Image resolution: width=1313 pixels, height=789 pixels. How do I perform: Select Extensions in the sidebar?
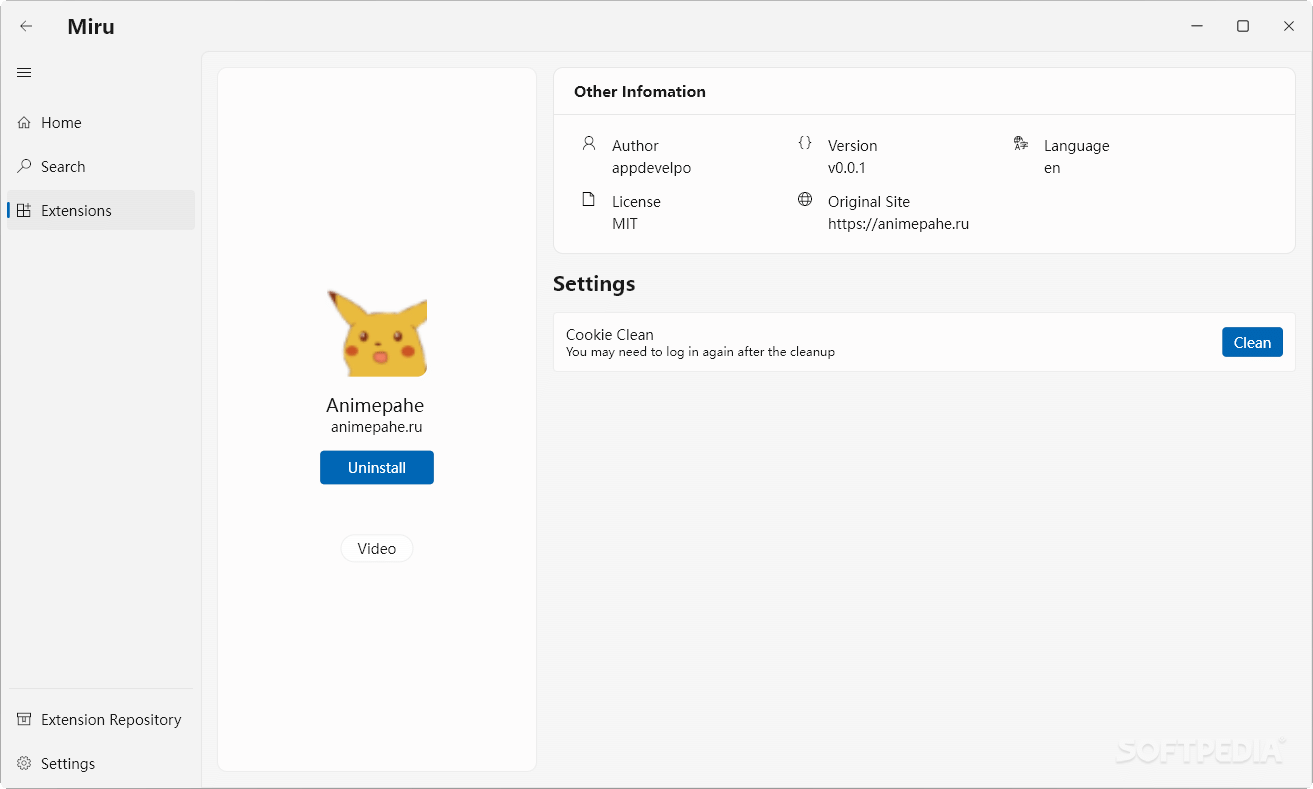tap(101, 210)
